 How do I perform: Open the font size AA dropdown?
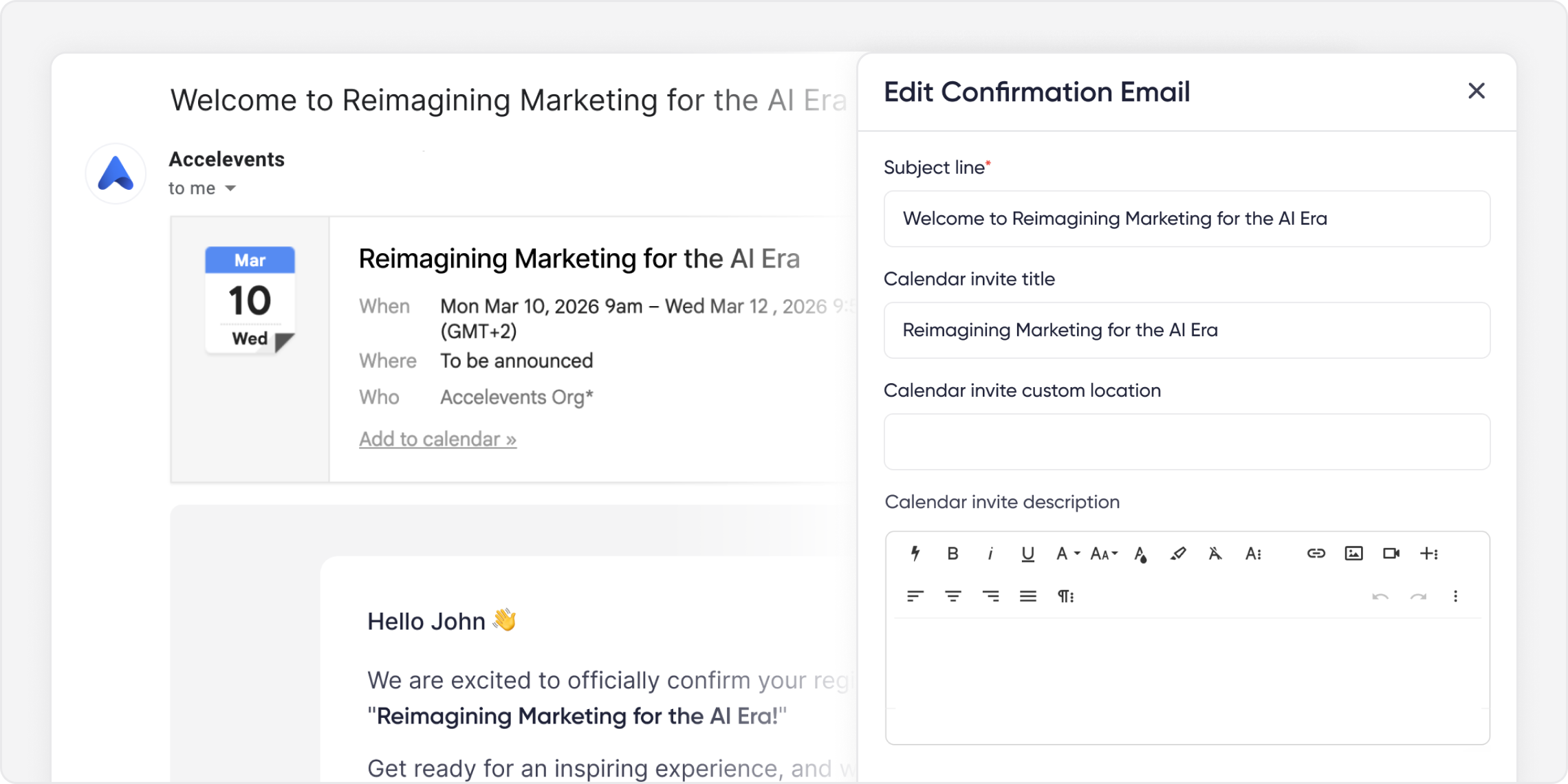tap(1104, 554)
